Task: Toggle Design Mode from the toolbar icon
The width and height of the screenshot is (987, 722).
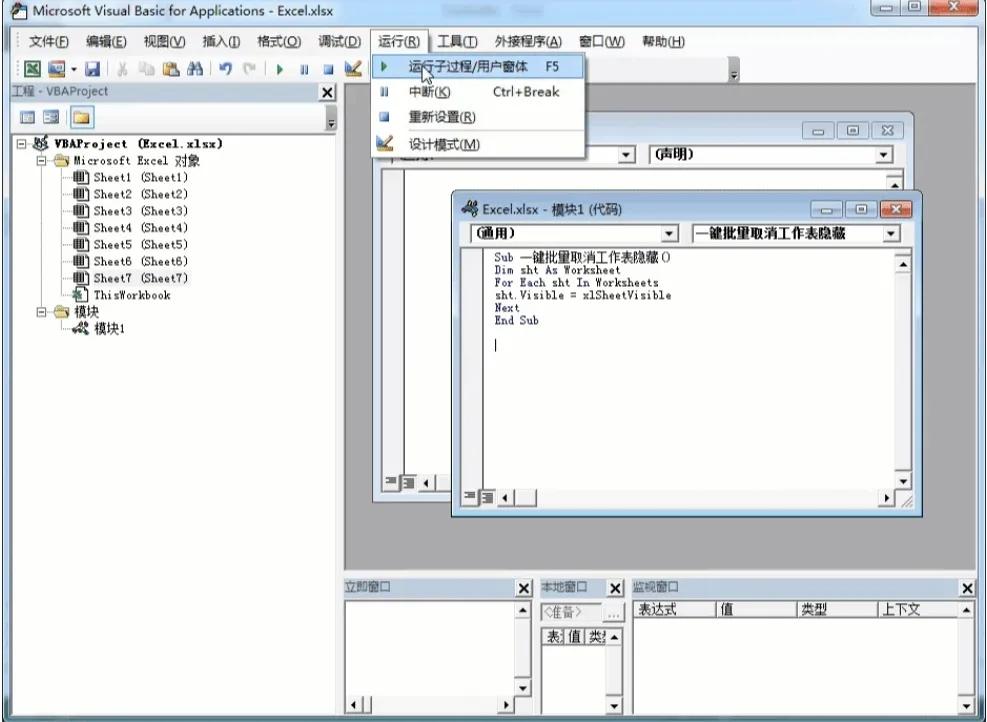Action: pyautogui.click(x=352, y=69)
